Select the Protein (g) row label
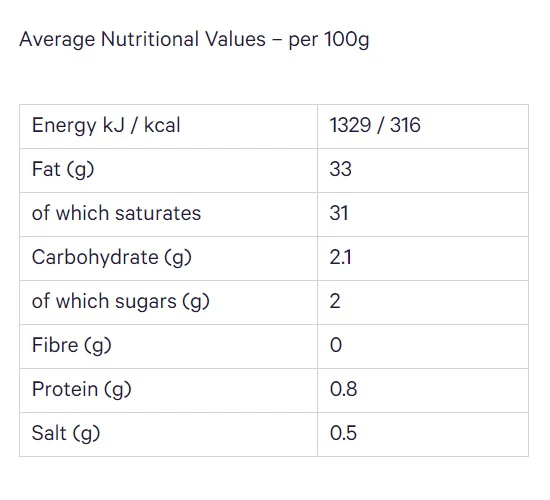Viewport: 550px width, 500px height. click(x=81, y=390)
